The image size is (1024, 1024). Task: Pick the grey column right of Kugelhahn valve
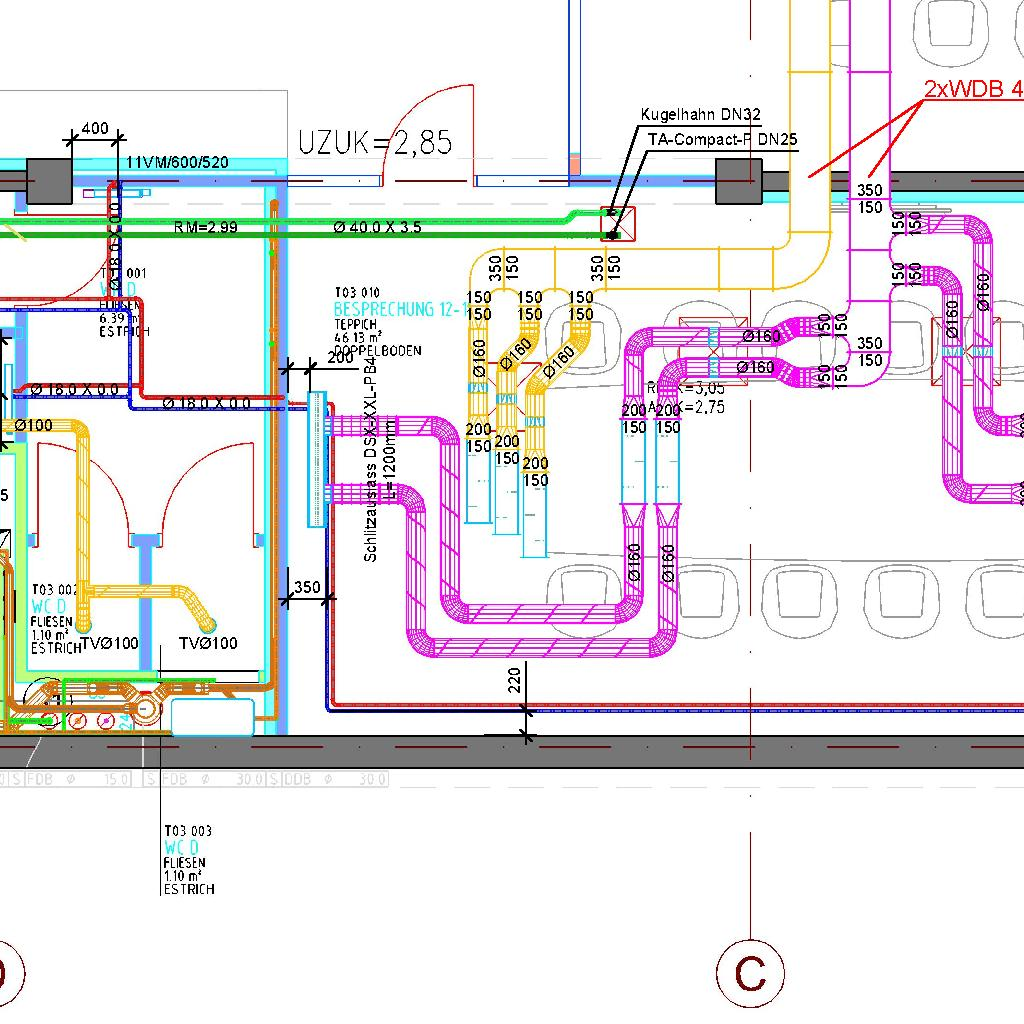pyautogui.click(x=739, y=181)
